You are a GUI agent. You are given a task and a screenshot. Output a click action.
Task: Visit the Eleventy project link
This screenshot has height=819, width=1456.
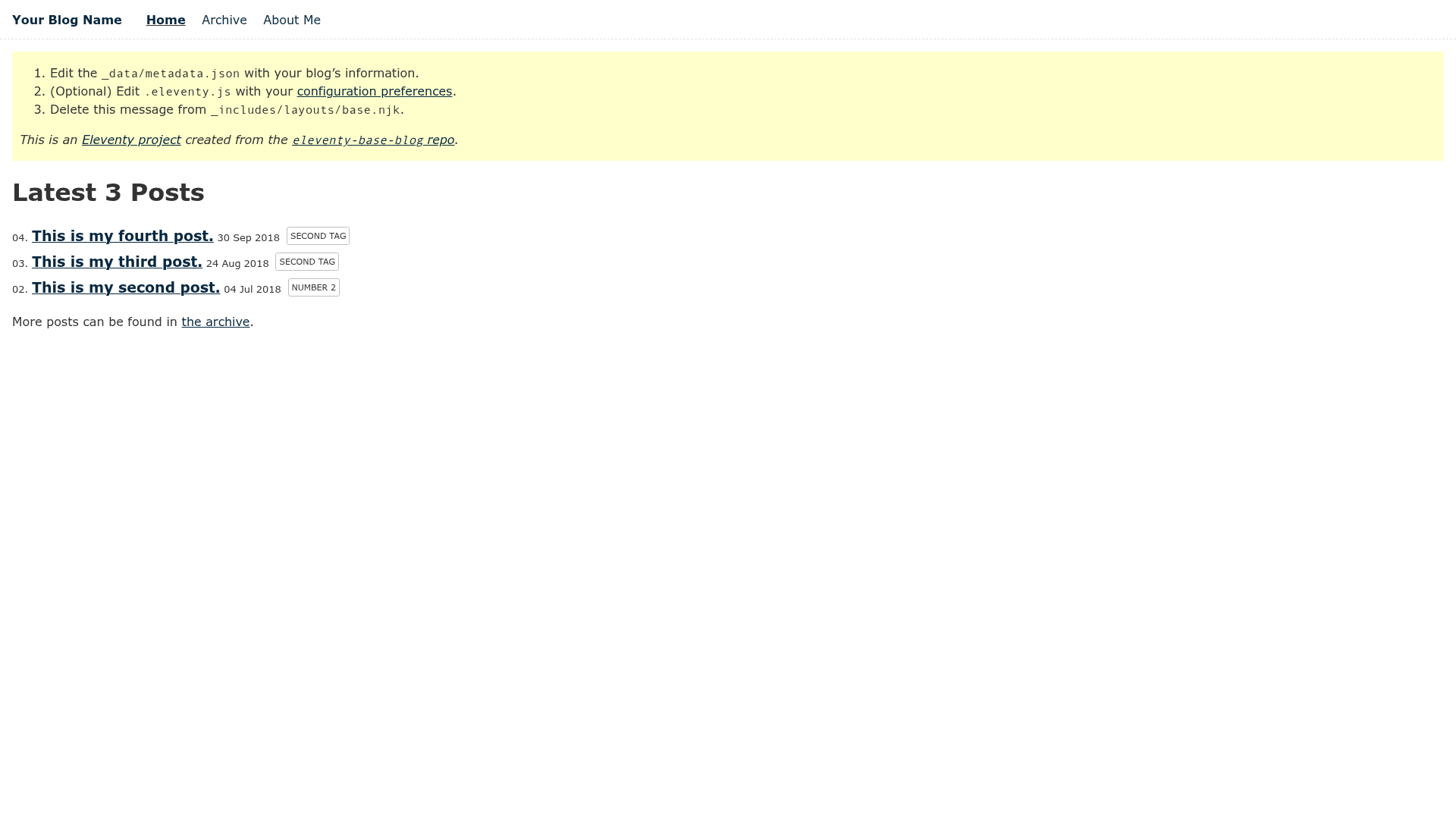coord(131,140)
